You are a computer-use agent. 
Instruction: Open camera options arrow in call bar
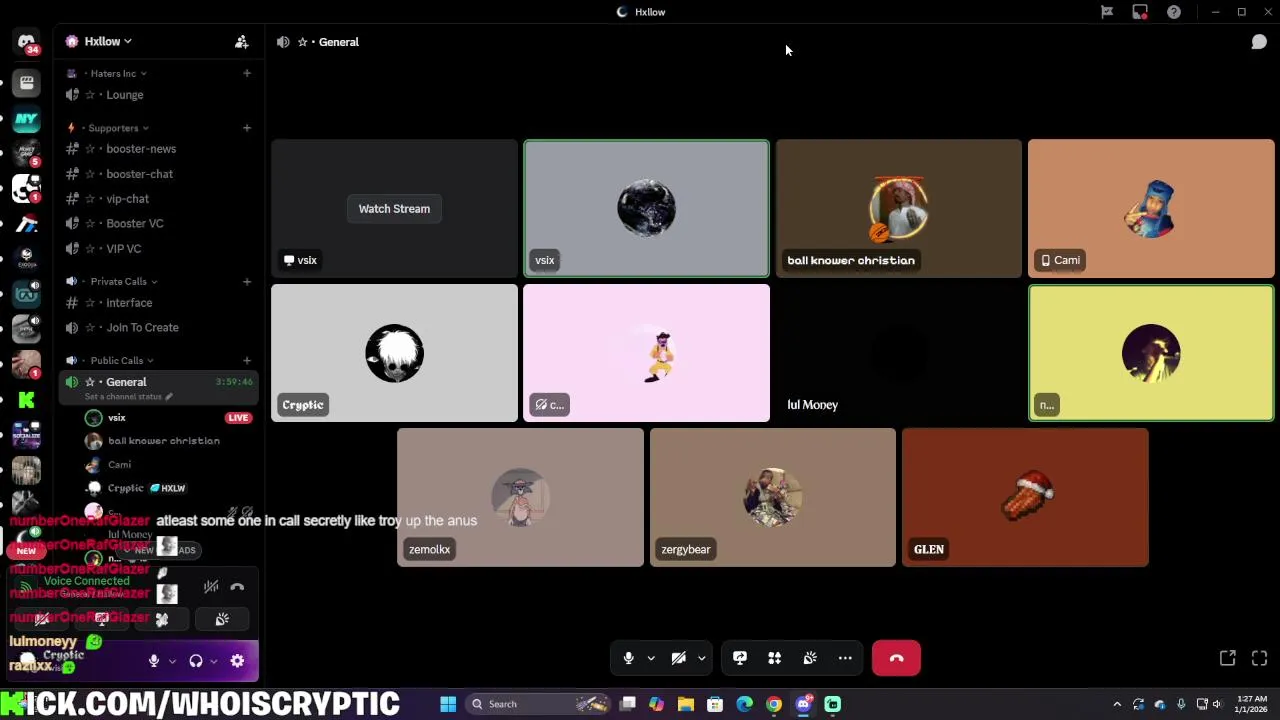pos(701,658)
